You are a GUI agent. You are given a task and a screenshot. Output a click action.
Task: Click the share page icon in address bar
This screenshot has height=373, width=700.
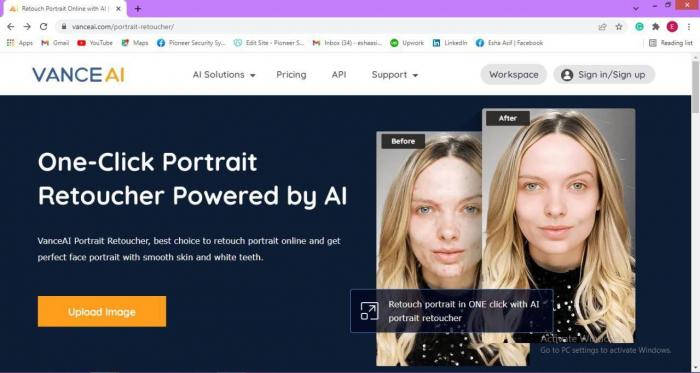[602, 27]
